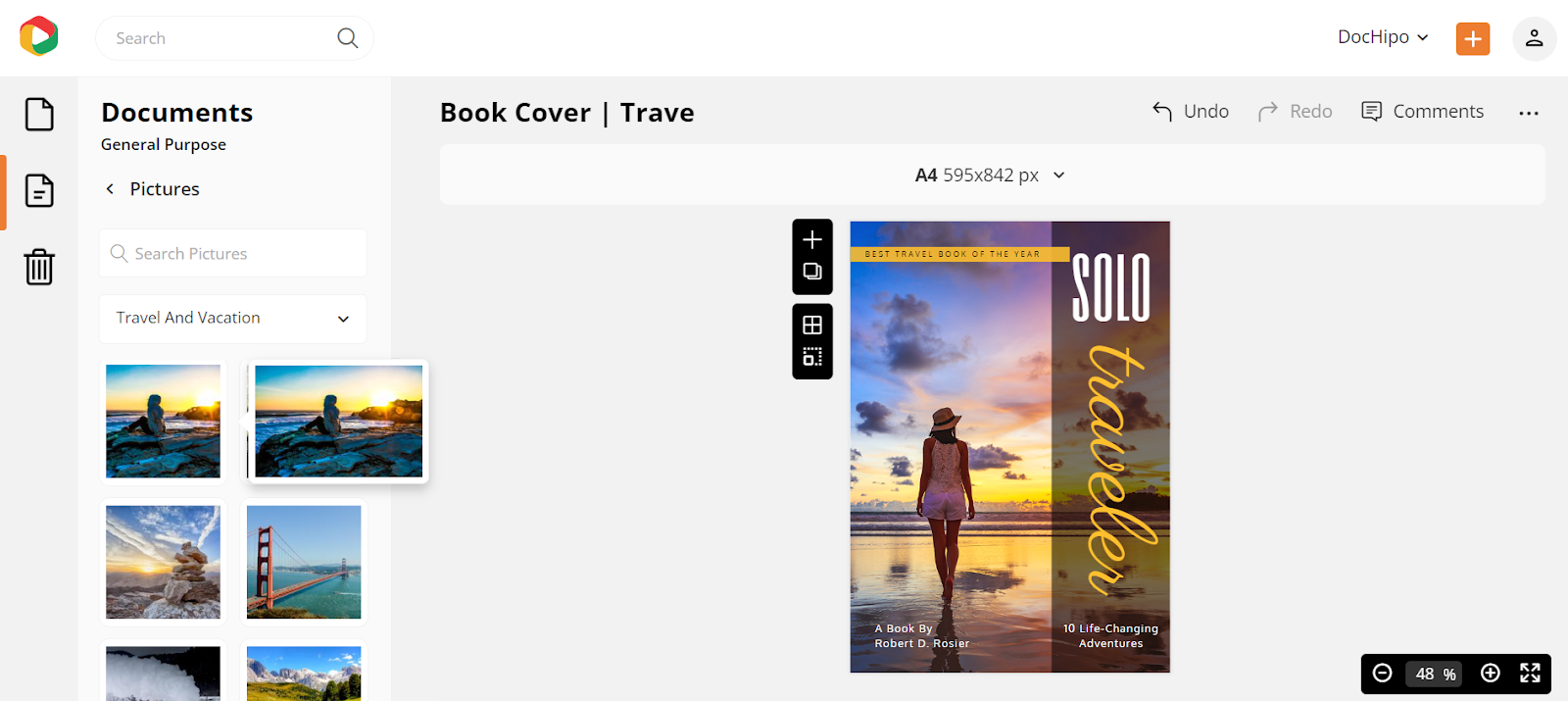Click the DocHipo logo icon
1568x701 pixels.
(x=39, y=37)
